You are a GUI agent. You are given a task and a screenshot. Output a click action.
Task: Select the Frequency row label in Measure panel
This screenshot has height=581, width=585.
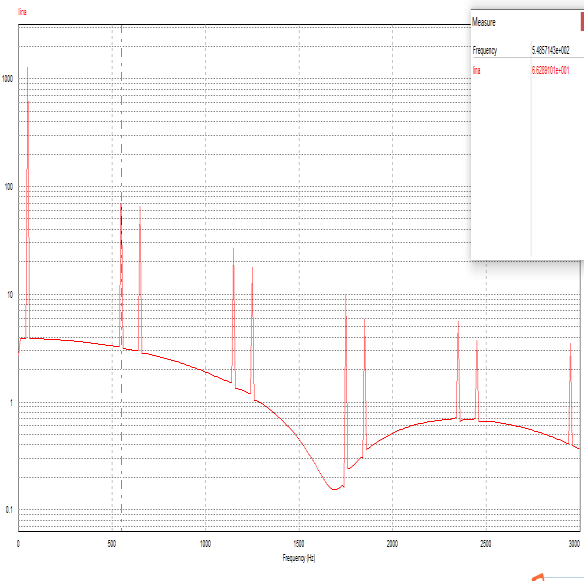[x=485, y=50]
